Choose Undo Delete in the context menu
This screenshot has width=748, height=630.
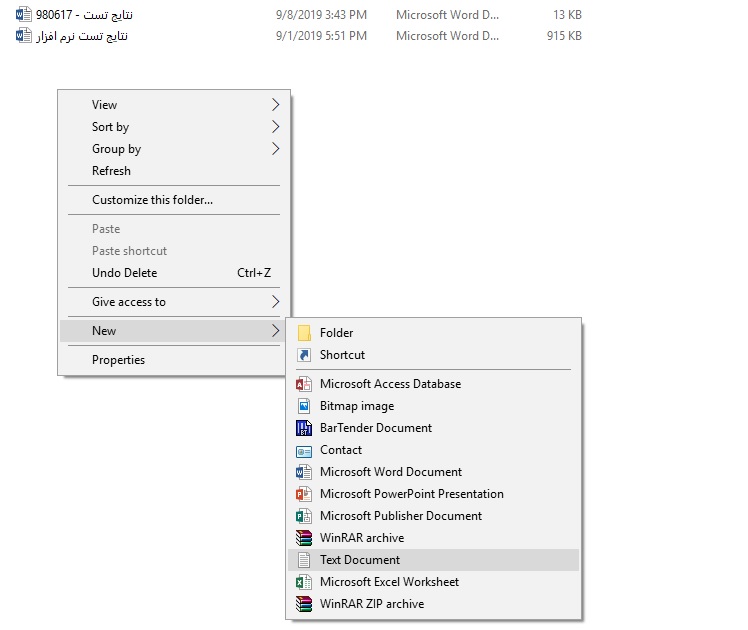[174, 272]
